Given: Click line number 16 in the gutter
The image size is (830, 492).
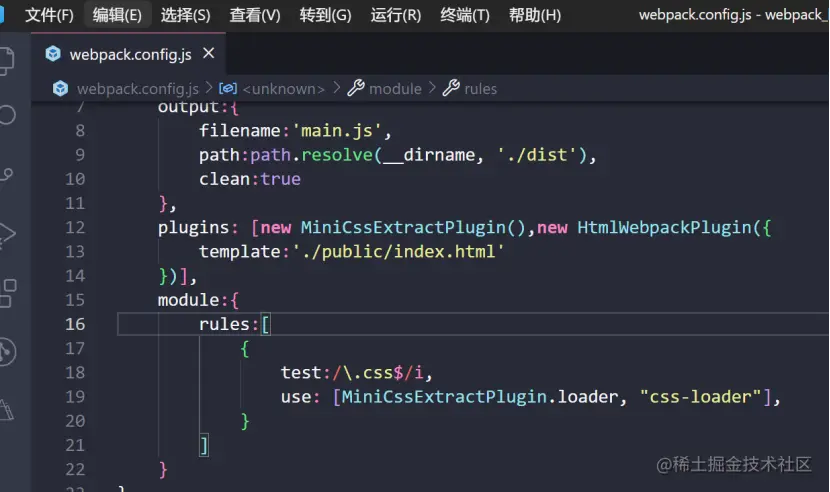Looking at the screenshot, I should coord(75,324).
